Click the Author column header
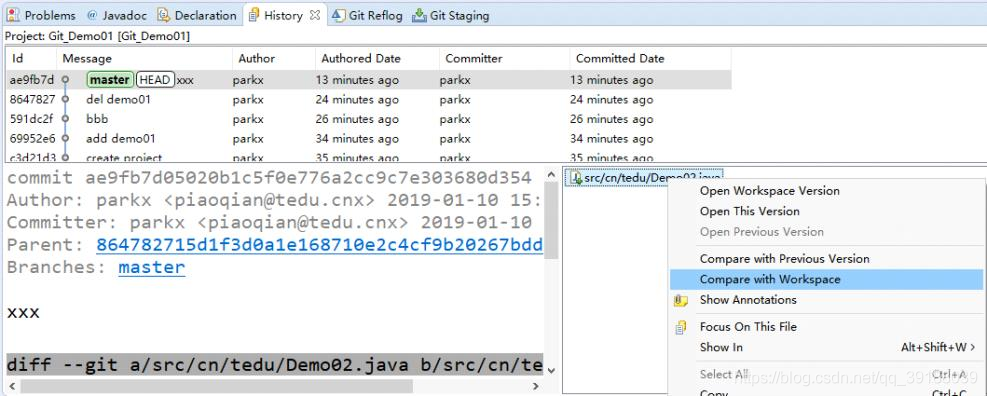The height and width of the screenshot is (396, 987). click(274, 59)
